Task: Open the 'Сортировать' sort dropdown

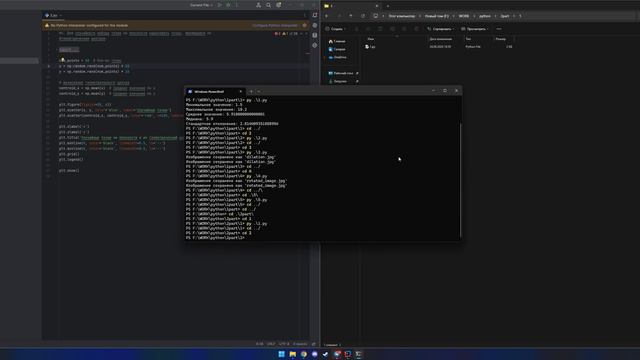Action: click(440, 29)
